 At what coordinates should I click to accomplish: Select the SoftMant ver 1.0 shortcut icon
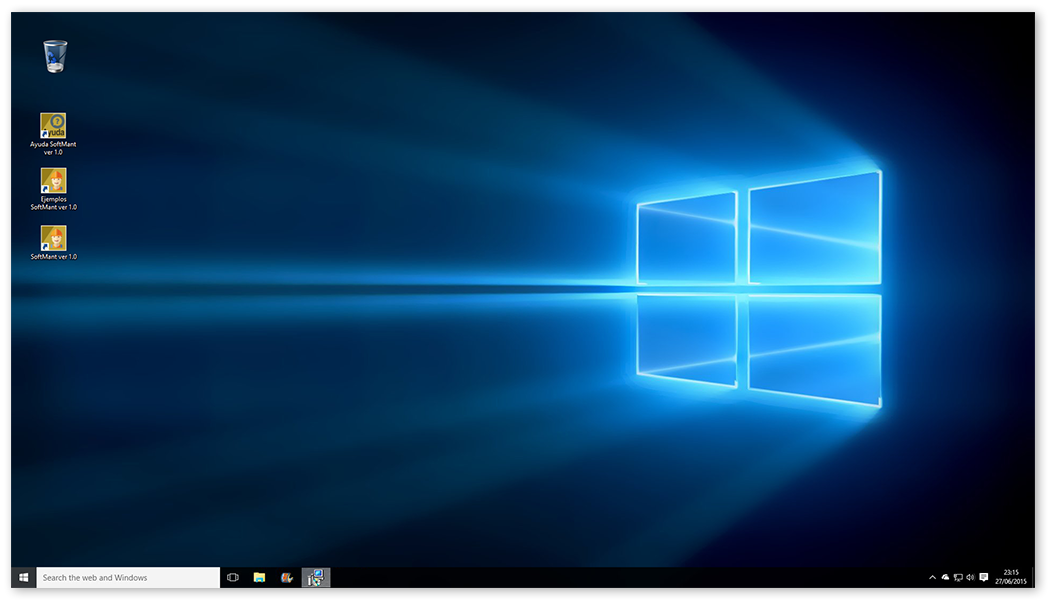pos(53,238)
